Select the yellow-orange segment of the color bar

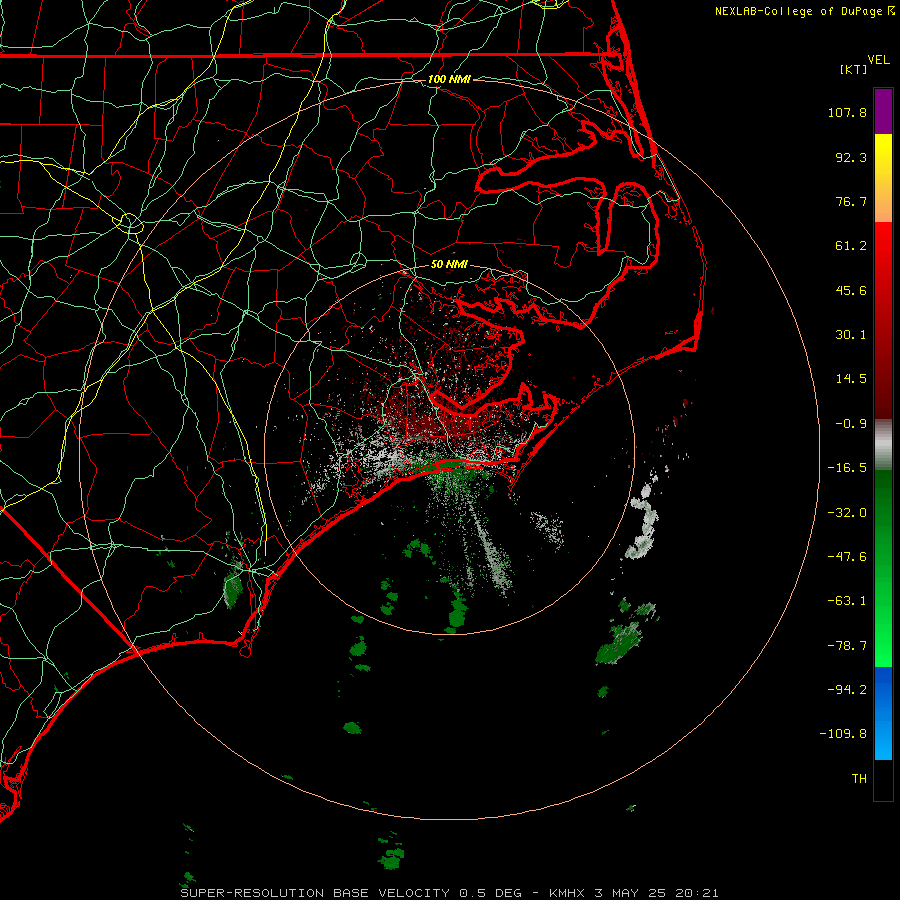pyautogui.click(x=883, y=178)
